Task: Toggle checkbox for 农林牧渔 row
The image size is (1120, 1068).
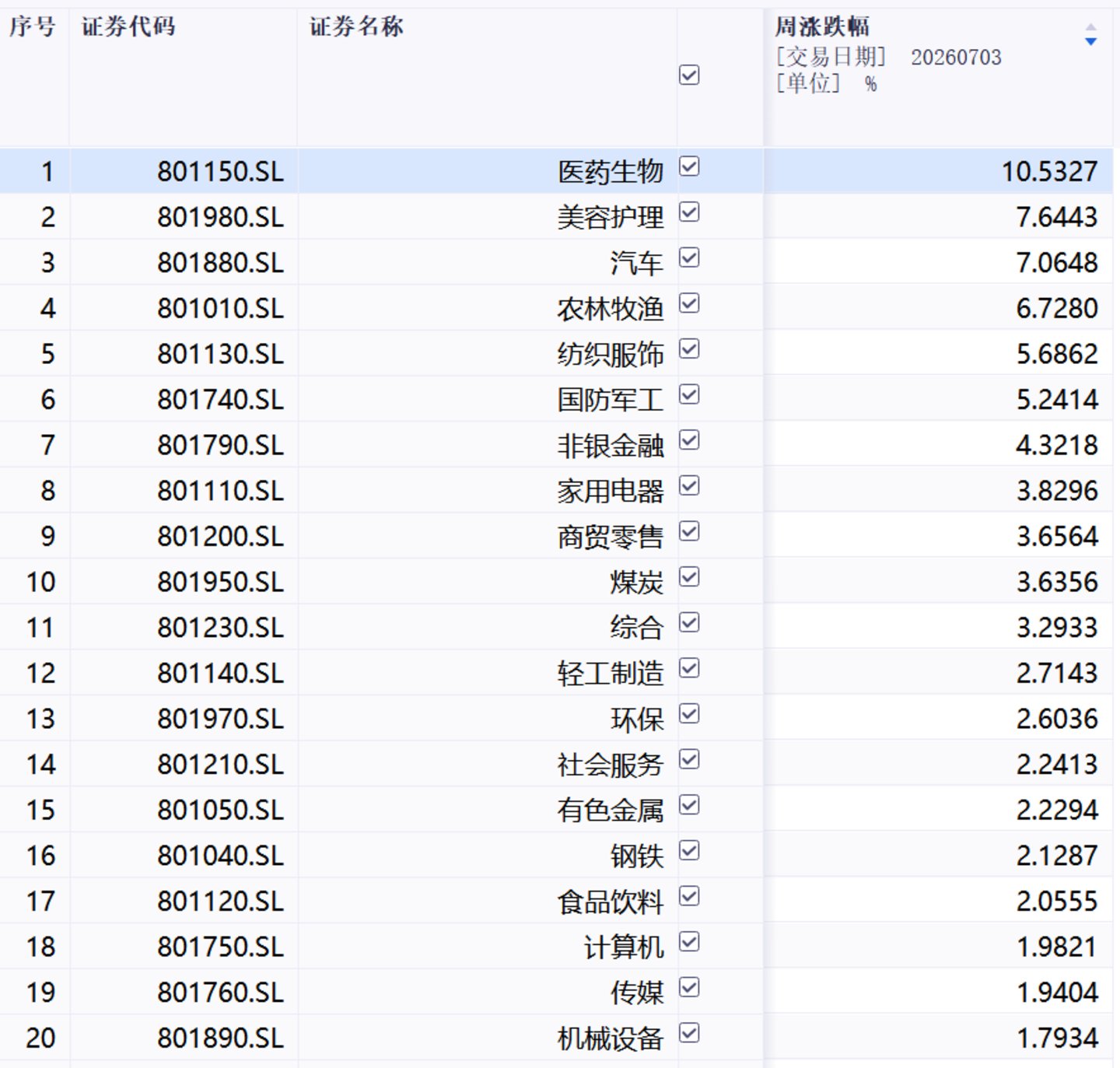Action: [689, 303]
